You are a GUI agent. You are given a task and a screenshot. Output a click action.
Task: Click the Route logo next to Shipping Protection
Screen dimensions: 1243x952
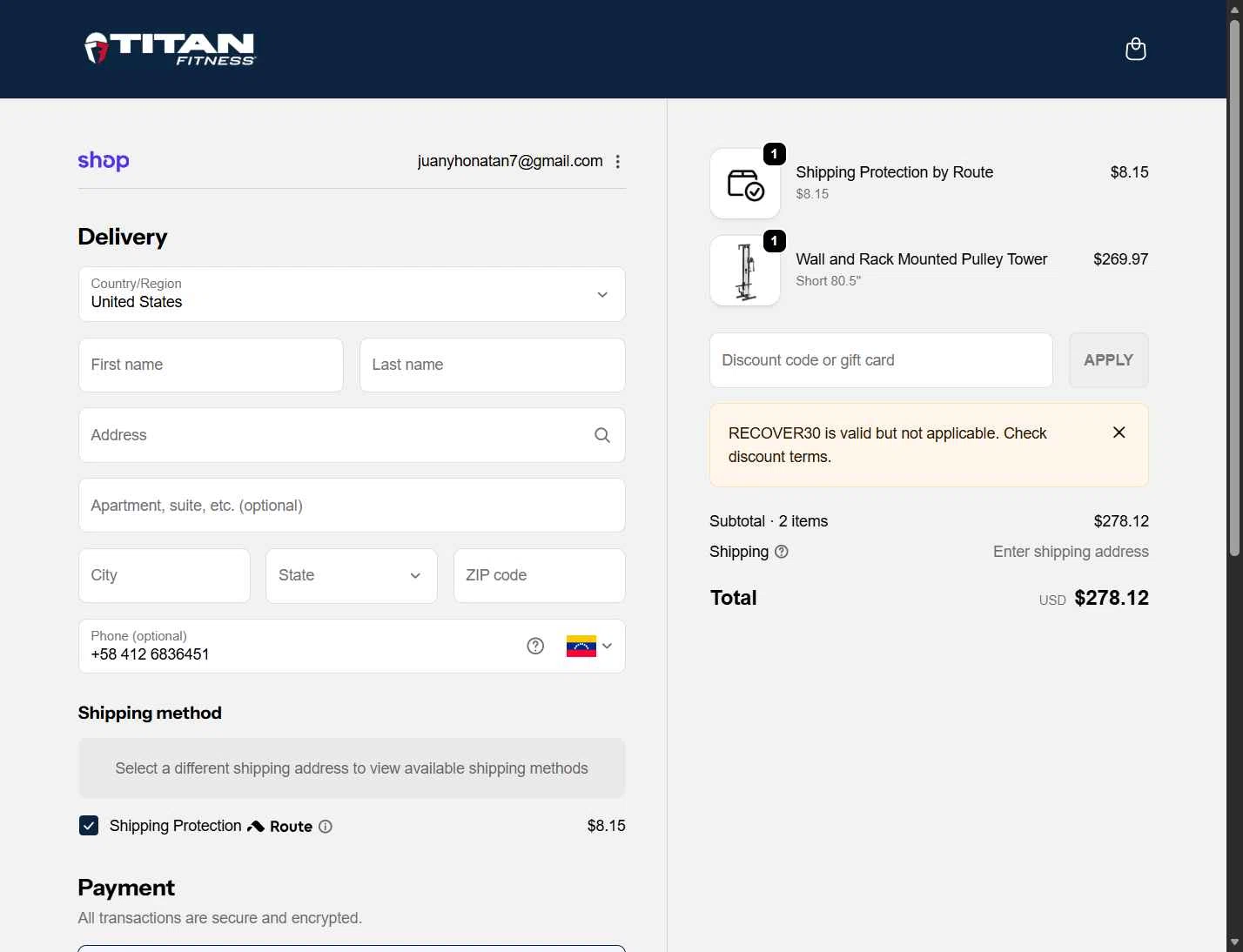[x=280, y=826]
